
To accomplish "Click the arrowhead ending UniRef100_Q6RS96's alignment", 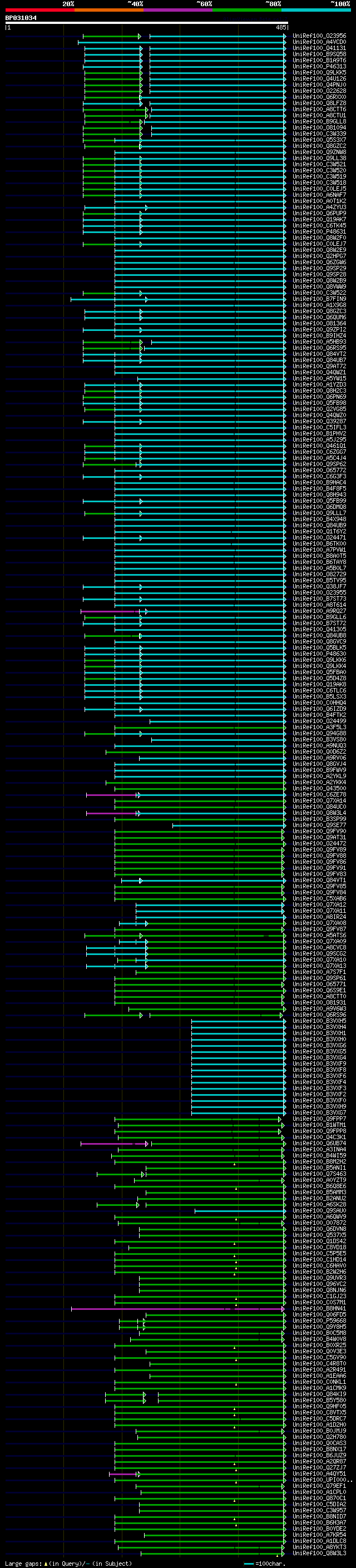I will click(x=281, y=1015).
